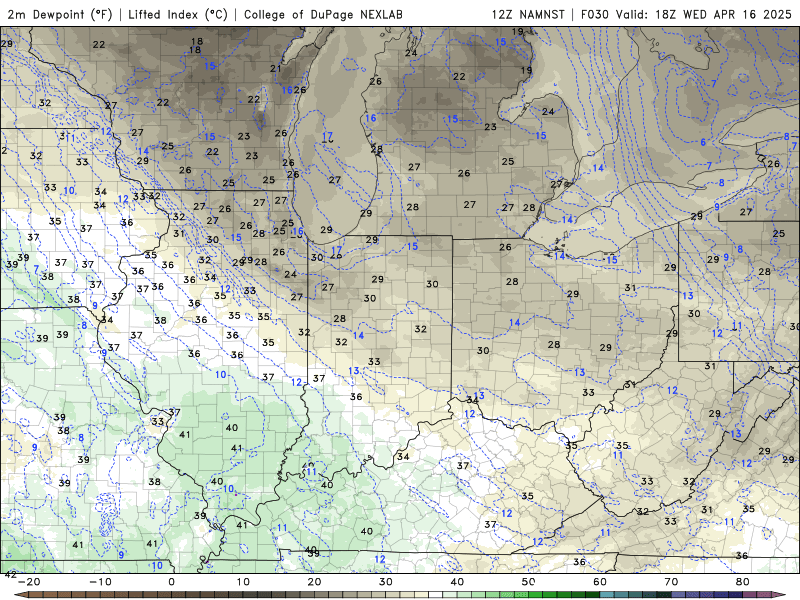Click the colorbar tick label '50'
The image size is (800, 600).
coord(529,582)
